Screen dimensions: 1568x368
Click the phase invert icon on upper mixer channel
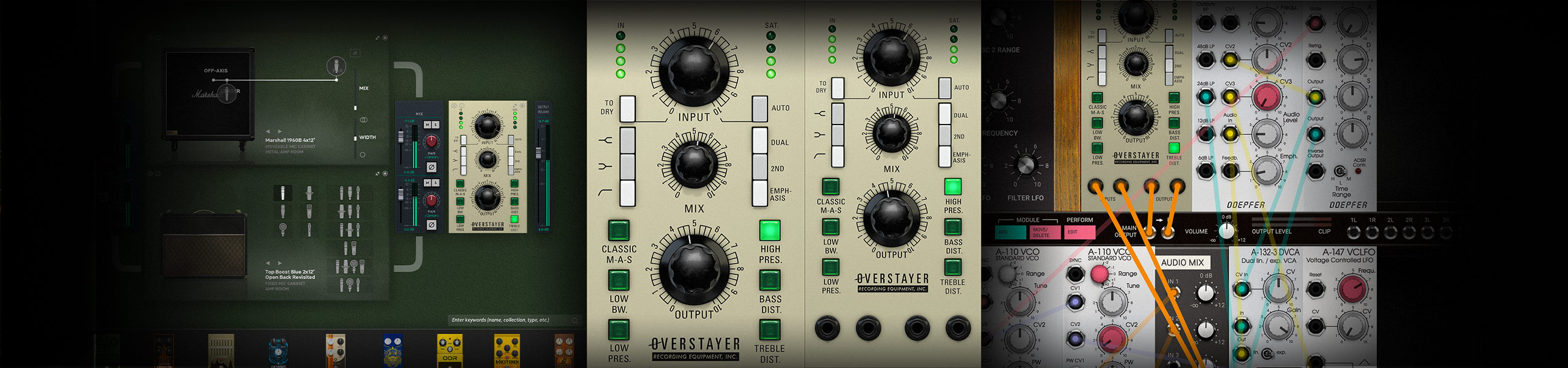tap(431, 167)
